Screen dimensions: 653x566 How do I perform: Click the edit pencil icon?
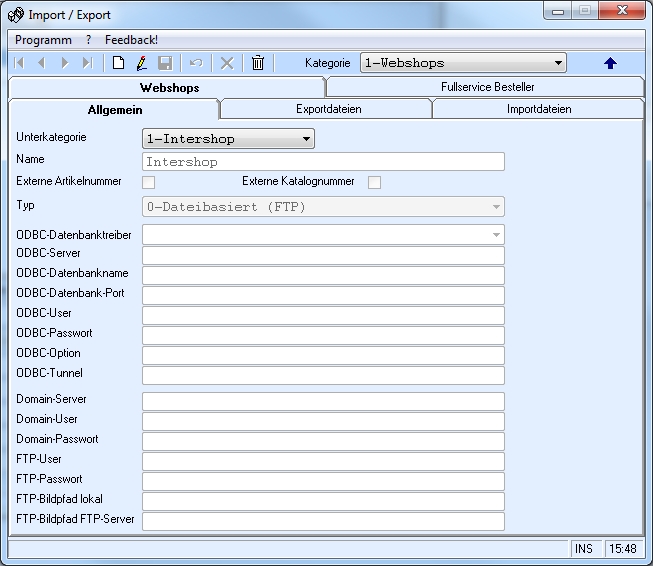pyautogui.click(x=141, y=63)
